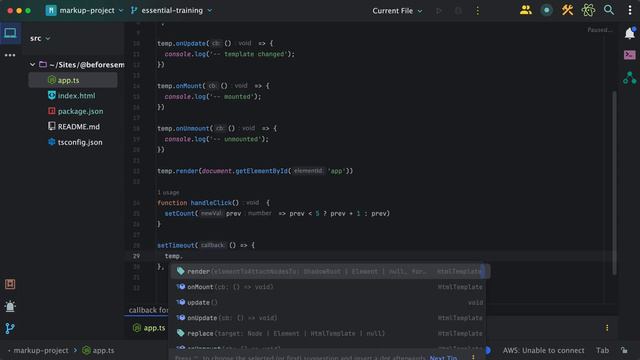The width and height of the screenshot is (640, 360).
Task: Open IDE settings vertical dots menu
Action: pos(630,10)
